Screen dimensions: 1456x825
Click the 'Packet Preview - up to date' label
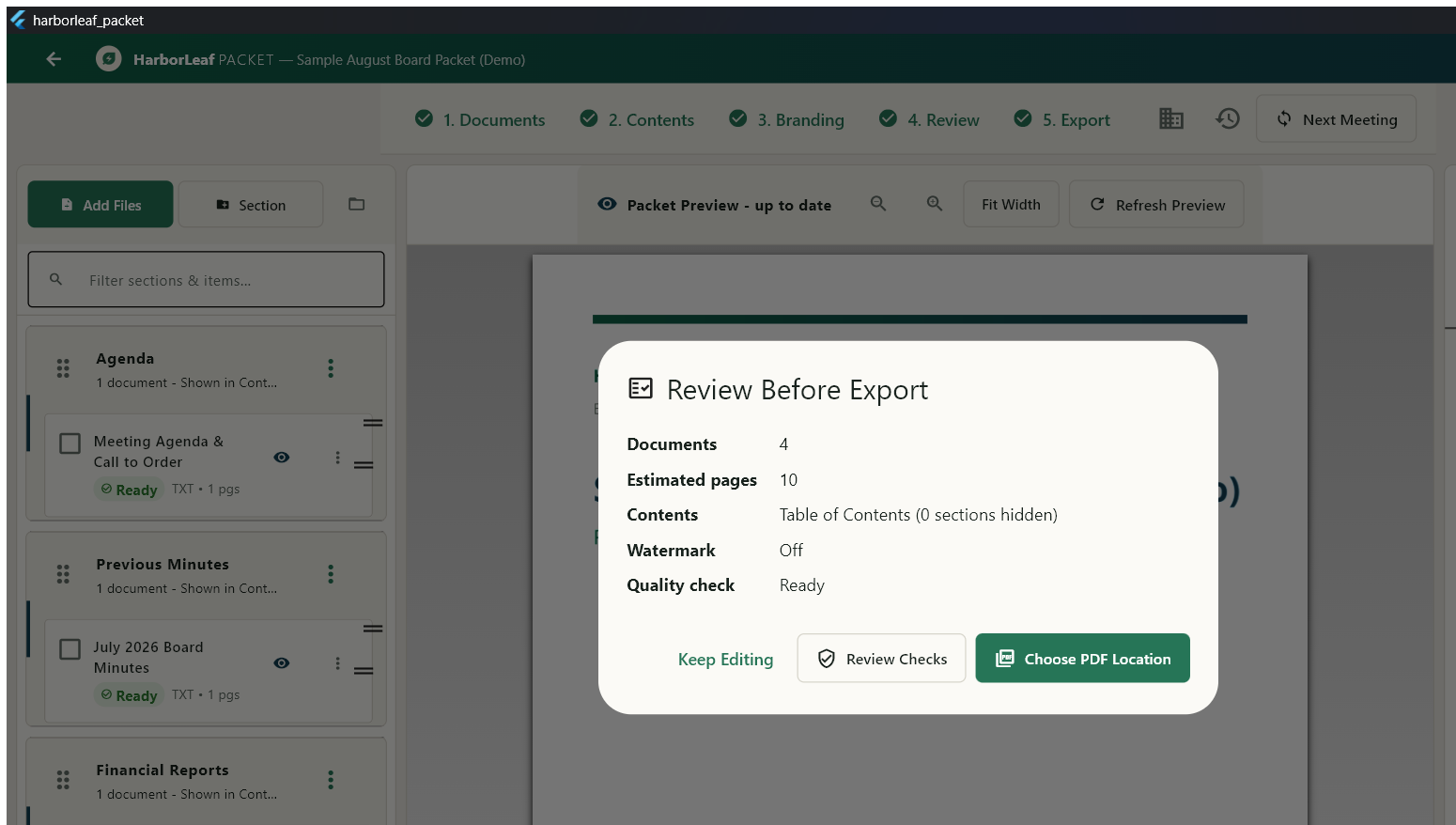[729, 205]
